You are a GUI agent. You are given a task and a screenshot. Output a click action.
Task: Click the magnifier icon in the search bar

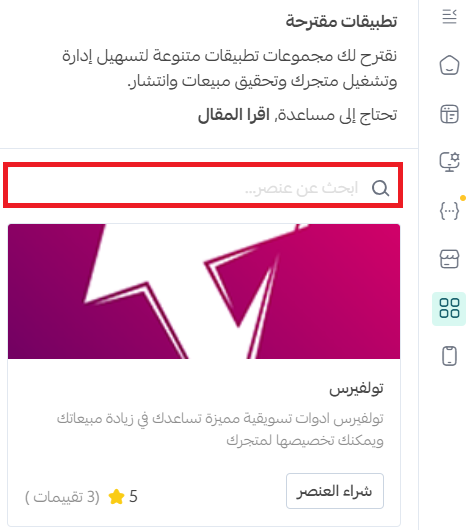click(380, 188)
